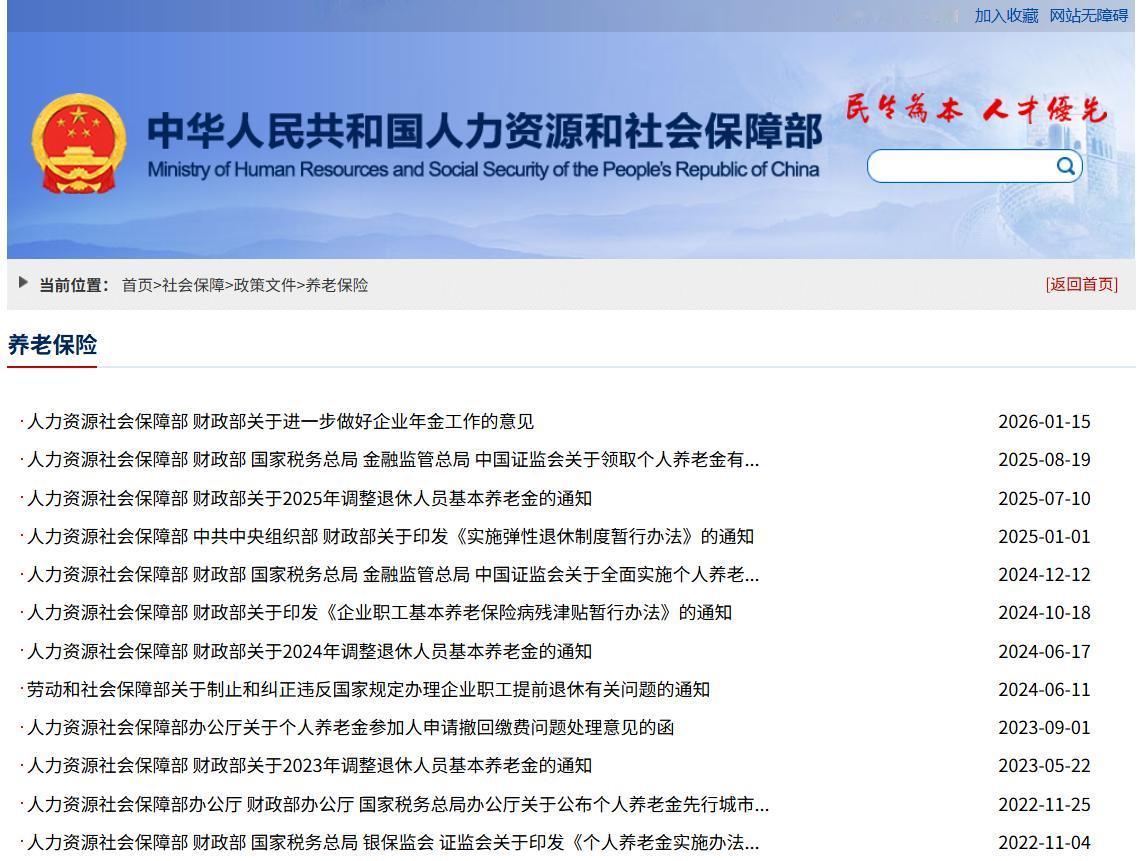Click date 2022-11-25
Viewport: 1140px width, 861px height.
point(1045,804)
